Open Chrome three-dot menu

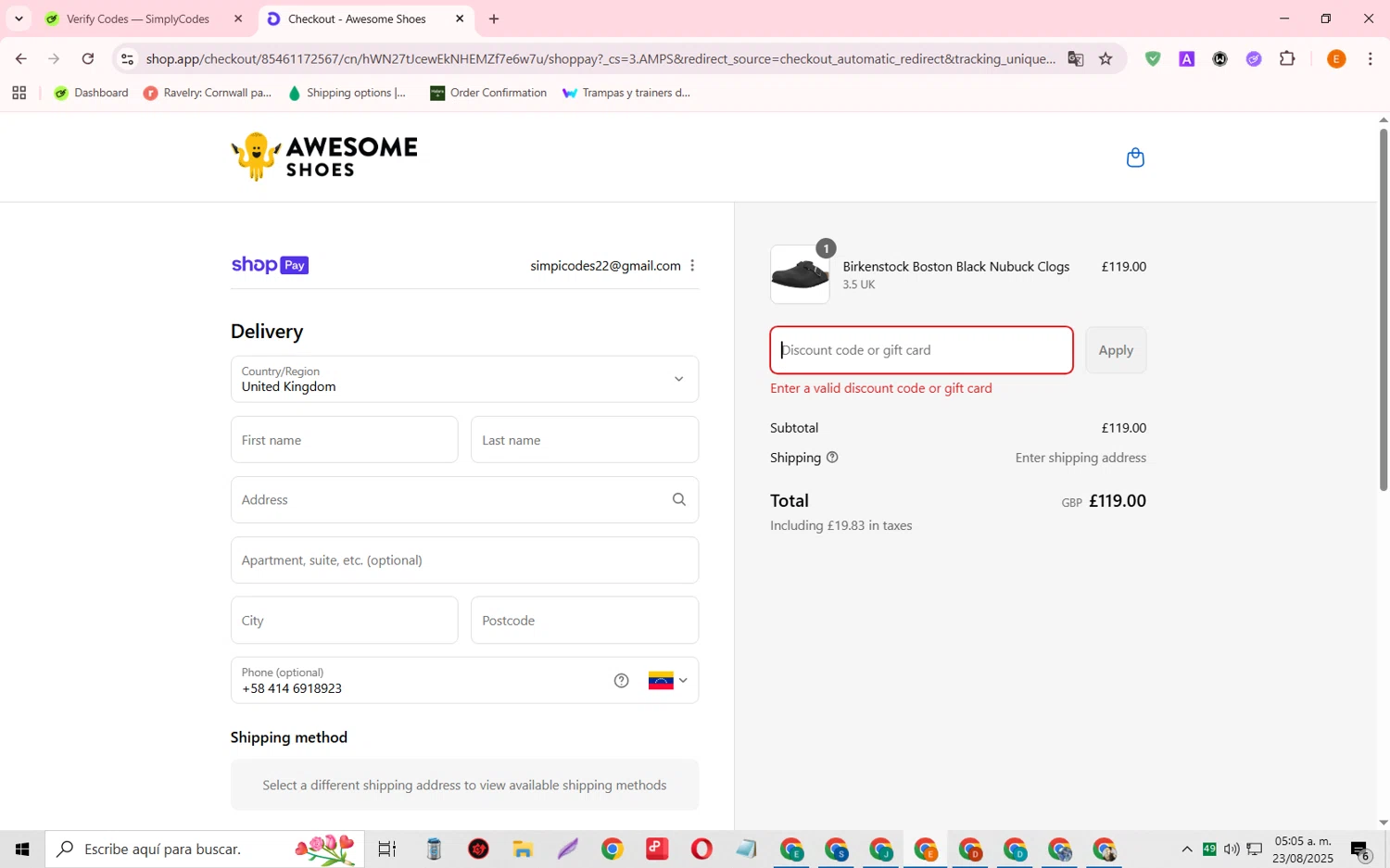click(1370, 58)
